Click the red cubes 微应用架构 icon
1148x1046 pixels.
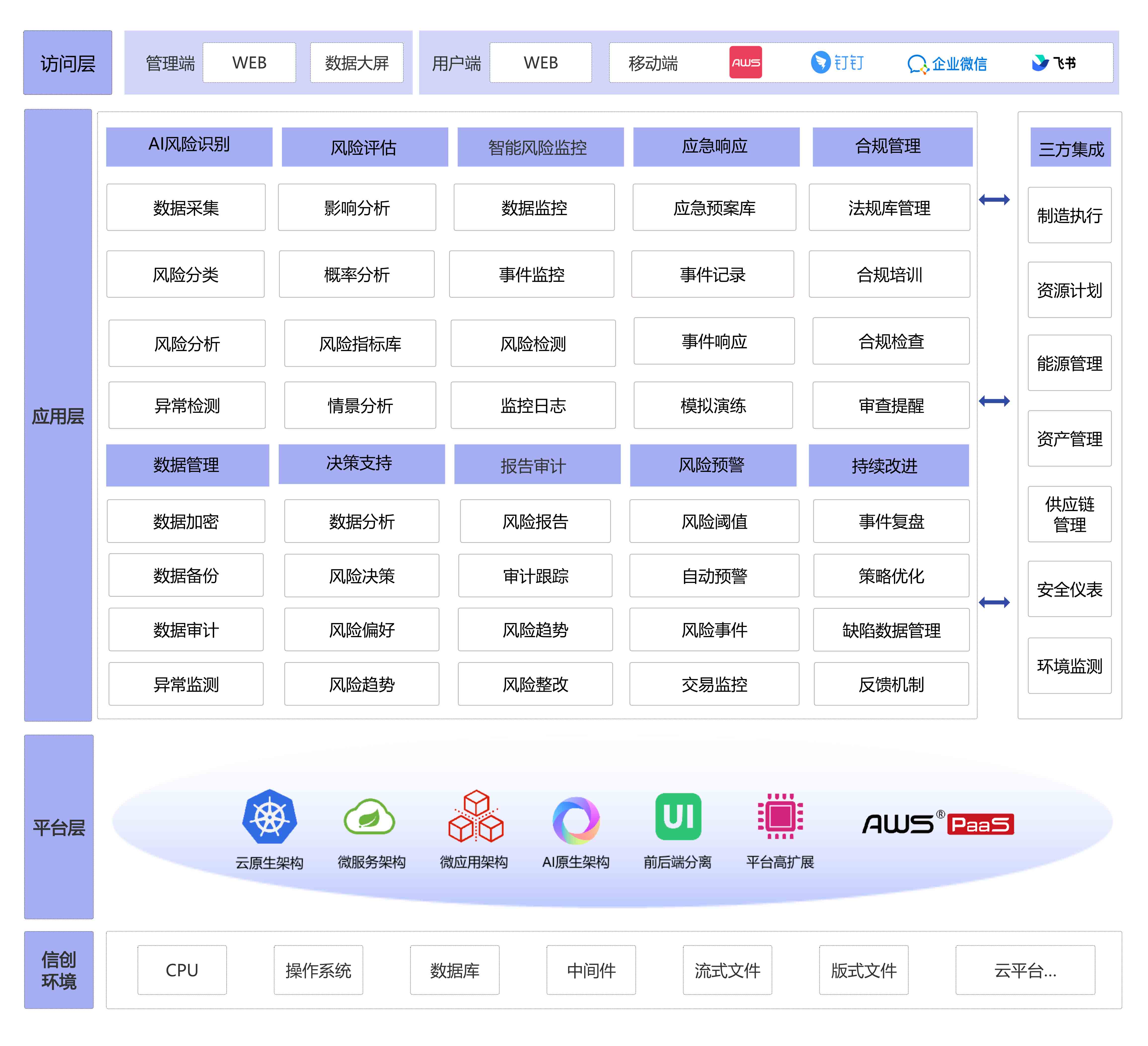click(x=475, y=817)
